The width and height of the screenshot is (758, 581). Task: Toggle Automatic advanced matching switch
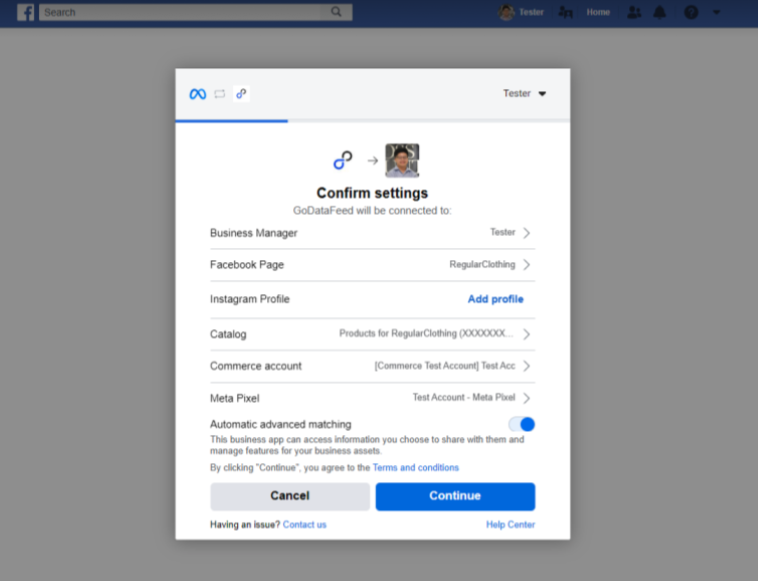[522, 424]
